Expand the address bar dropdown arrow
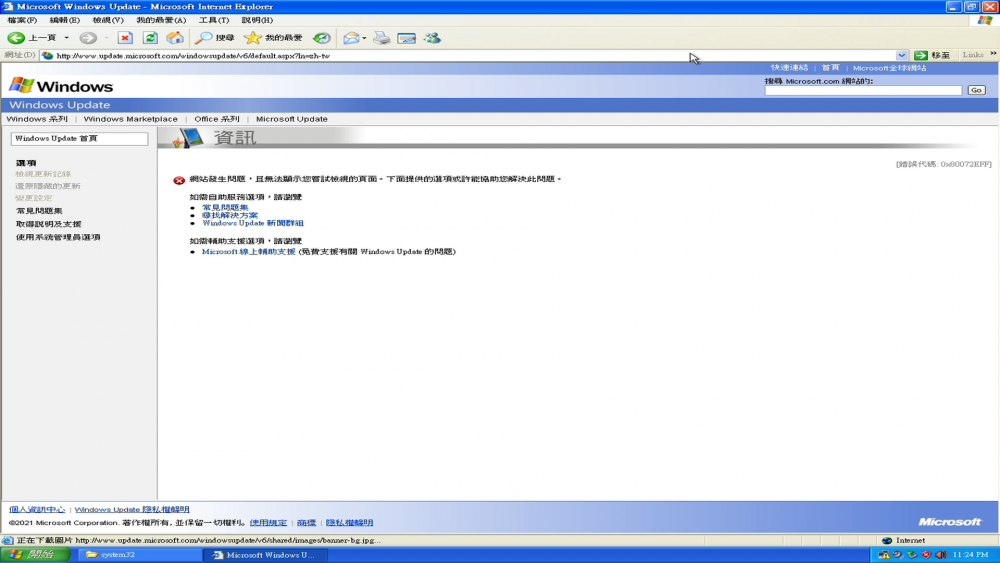This screenshot has width=1000, height=563. [x=901, y=55]
